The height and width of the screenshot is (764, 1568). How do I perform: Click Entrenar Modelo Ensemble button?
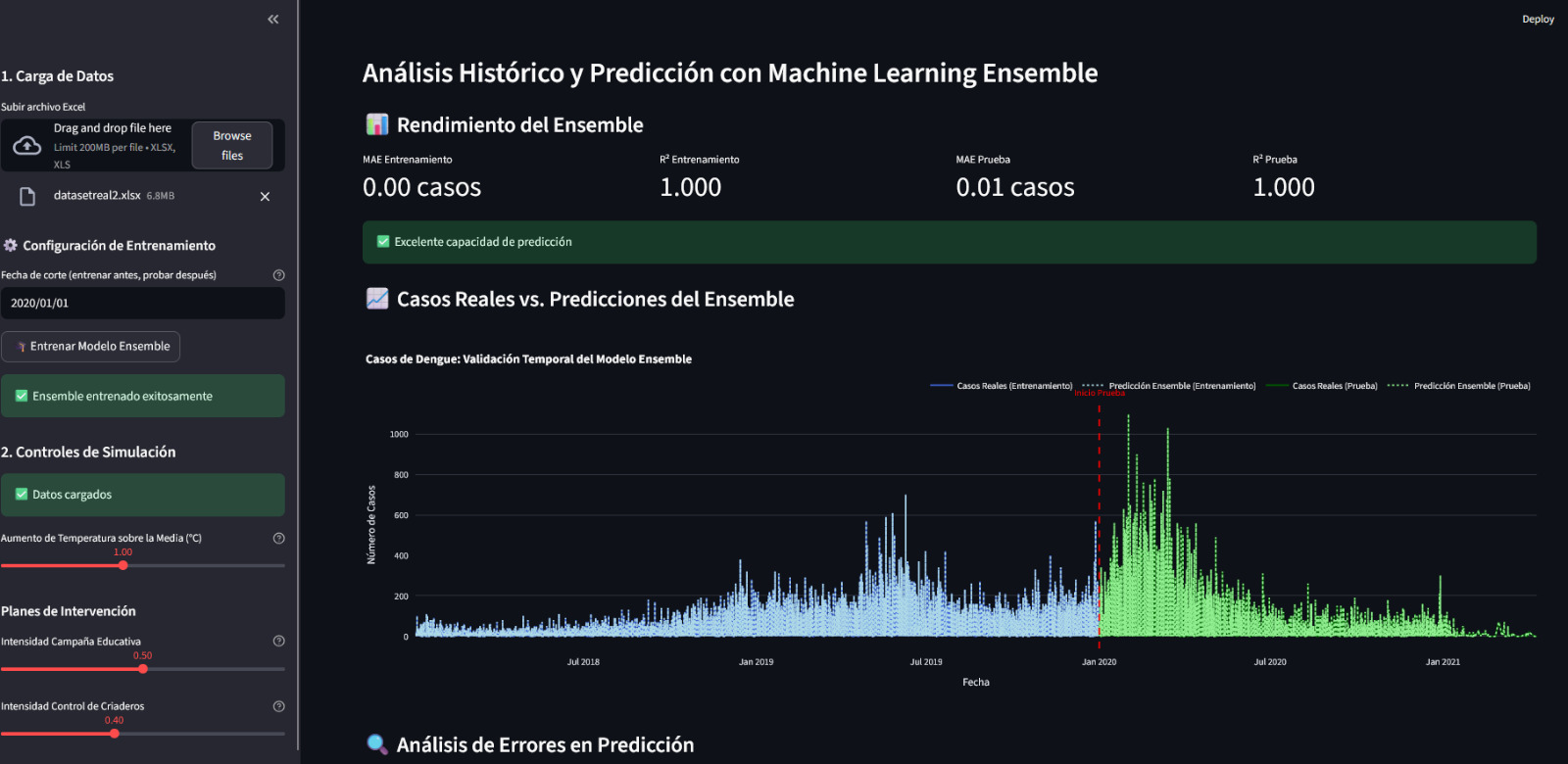[x=91, y=347]
